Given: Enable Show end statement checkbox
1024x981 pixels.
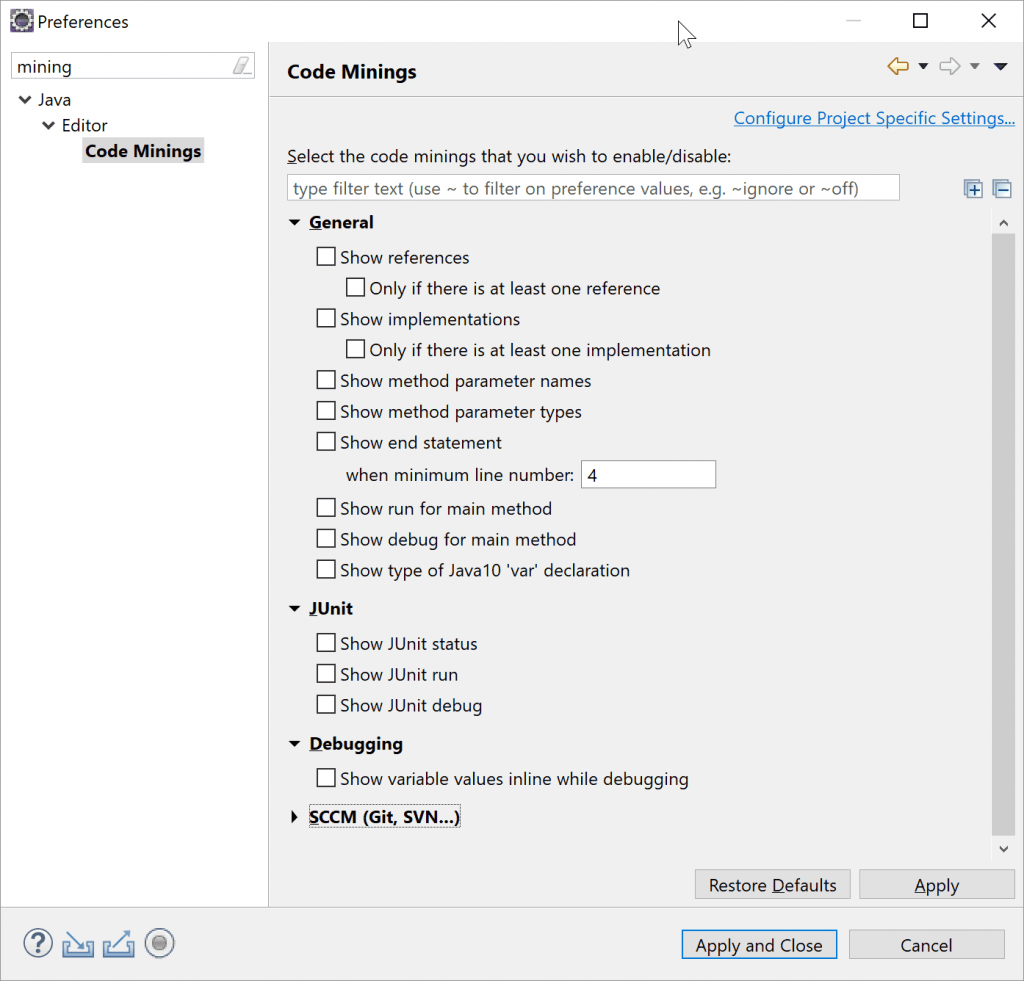Looking at the screenshot, I should 326,442.
